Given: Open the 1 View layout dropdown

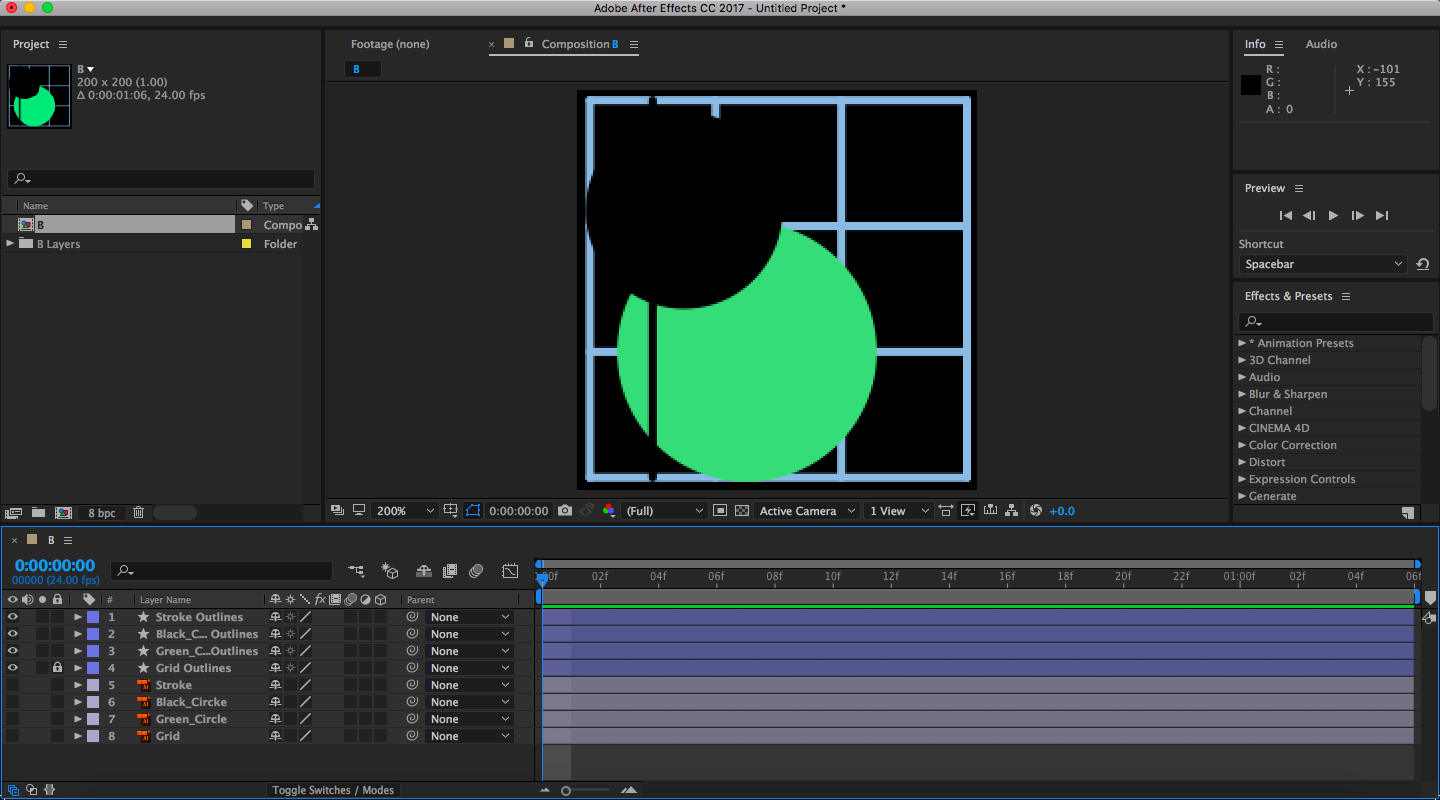Looking at the screenshot, I should tap(898, 511).
